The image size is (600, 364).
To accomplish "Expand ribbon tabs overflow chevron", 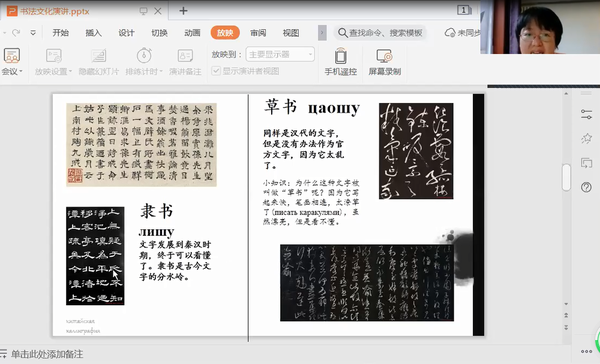I will [x=322, y=33].
